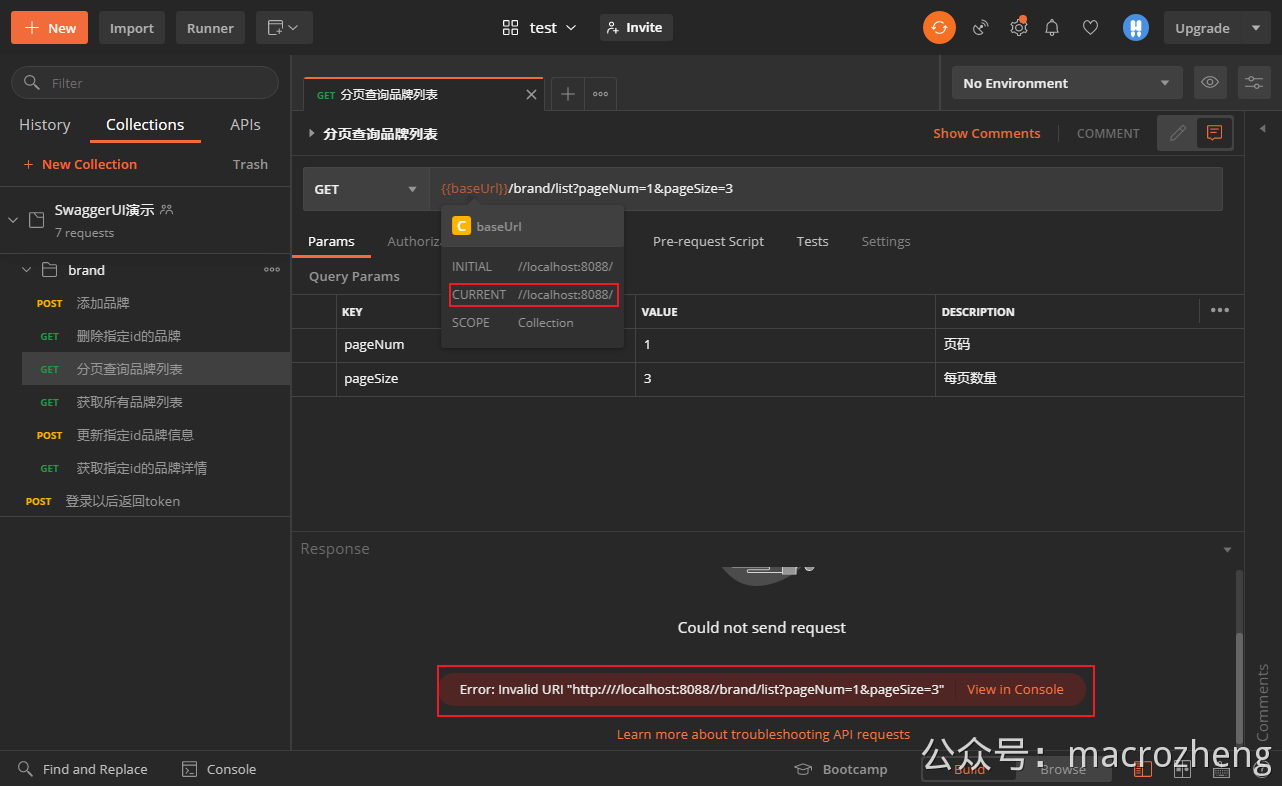The image size is (1282, 786).
Task: Open the Runner
Action: point(210,28)
